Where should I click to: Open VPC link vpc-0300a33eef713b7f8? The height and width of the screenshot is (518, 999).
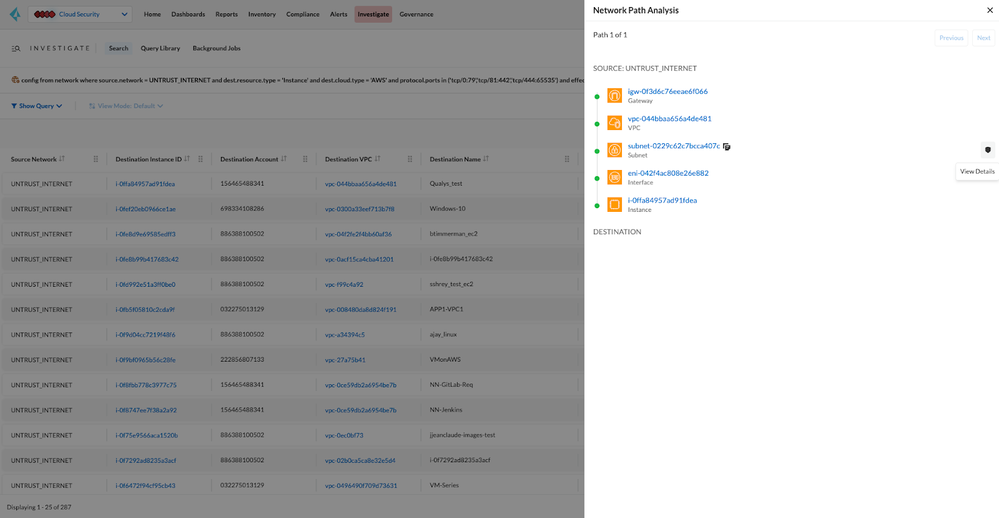[359, 209]
